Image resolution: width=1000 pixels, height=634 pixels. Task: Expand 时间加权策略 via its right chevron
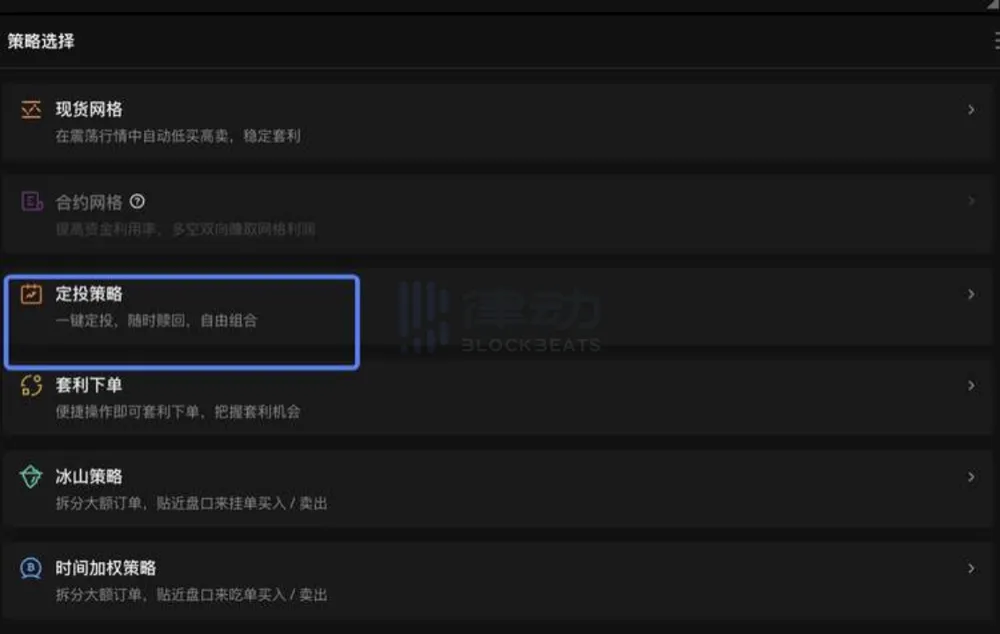[971, 568]
